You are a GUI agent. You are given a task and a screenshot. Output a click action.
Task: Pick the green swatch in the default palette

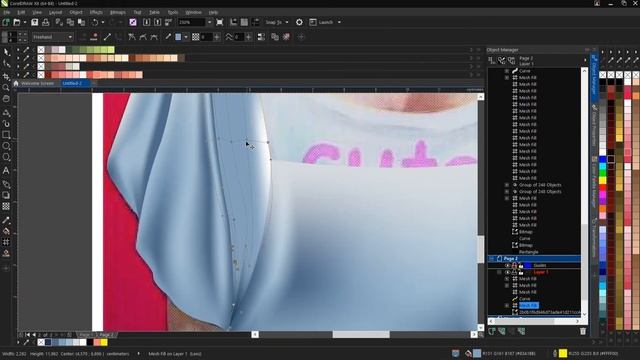point(603,173)
